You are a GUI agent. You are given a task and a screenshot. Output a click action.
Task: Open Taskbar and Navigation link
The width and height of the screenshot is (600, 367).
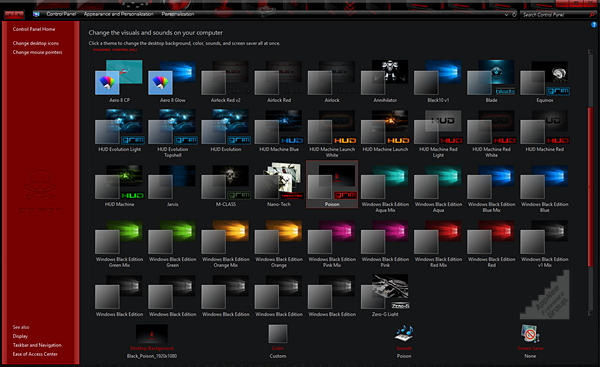click(x=37, y=345)
